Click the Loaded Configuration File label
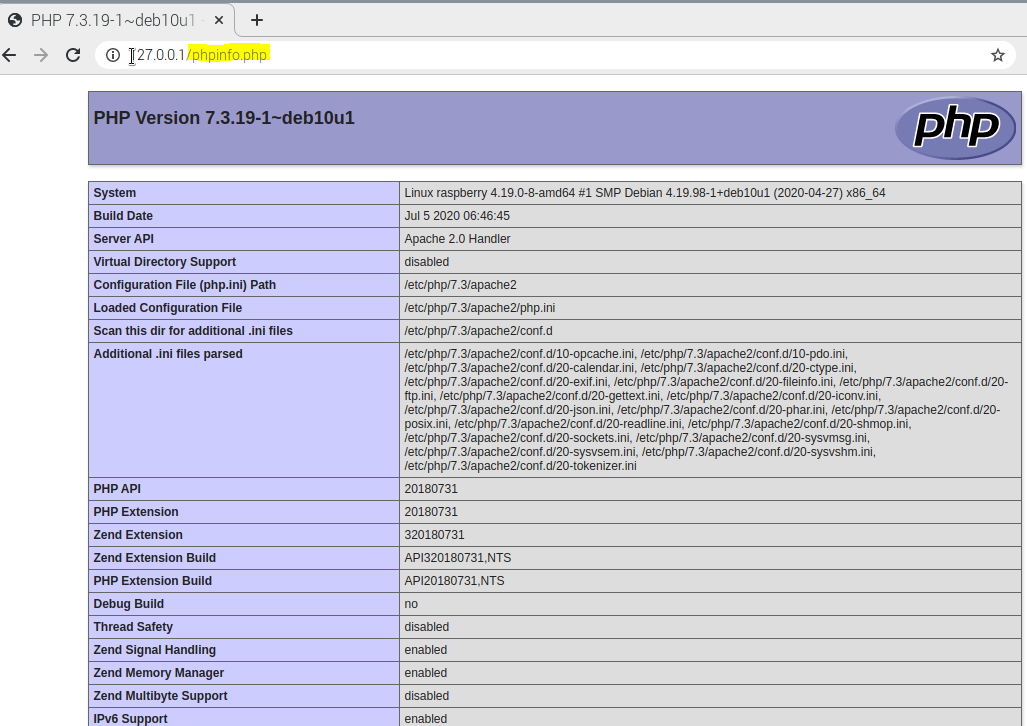 click(x=168, y=307)
